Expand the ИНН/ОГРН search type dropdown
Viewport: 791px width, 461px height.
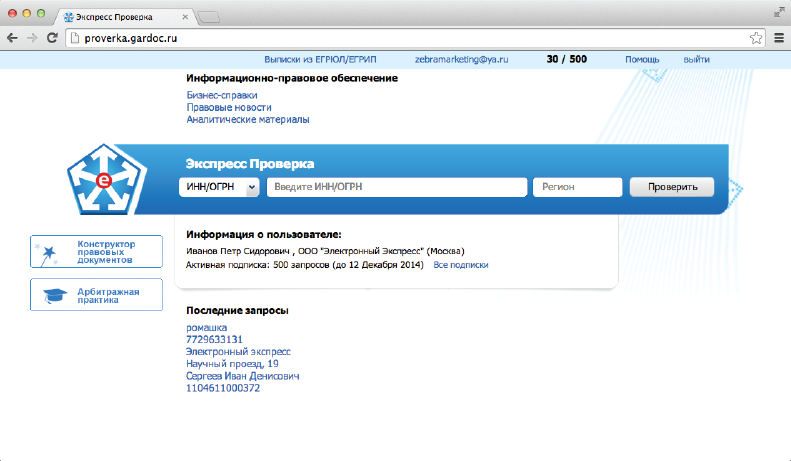pos(219,187)
